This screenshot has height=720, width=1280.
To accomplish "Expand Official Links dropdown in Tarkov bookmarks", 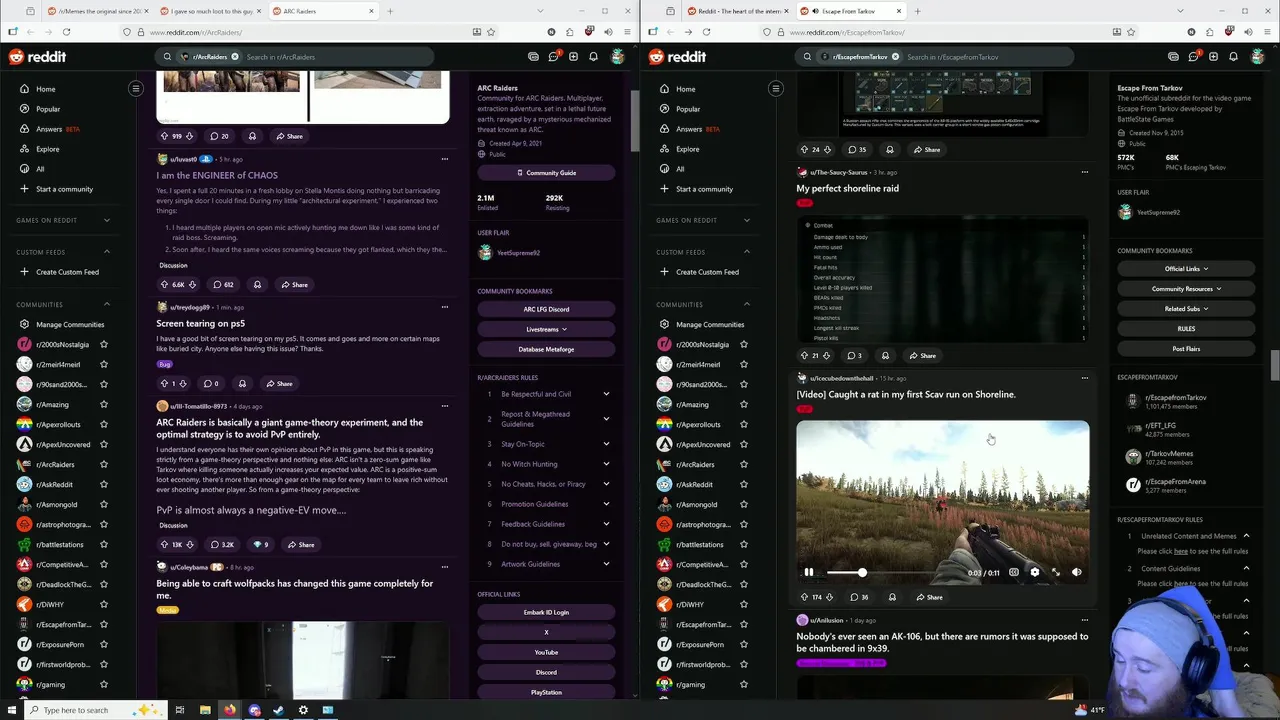I will click(x=1186, y=268).
